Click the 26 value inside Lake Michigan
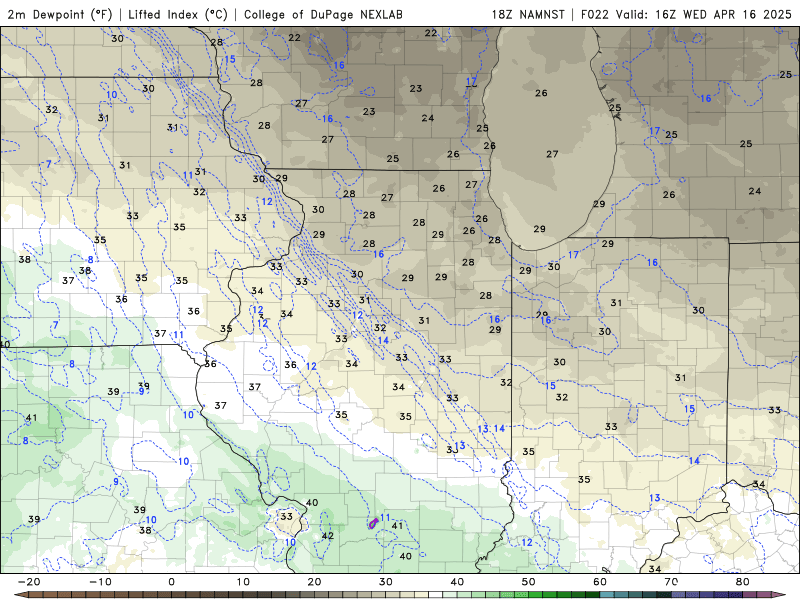This screenshot has width=800, height=600. [x=541, y=93]
